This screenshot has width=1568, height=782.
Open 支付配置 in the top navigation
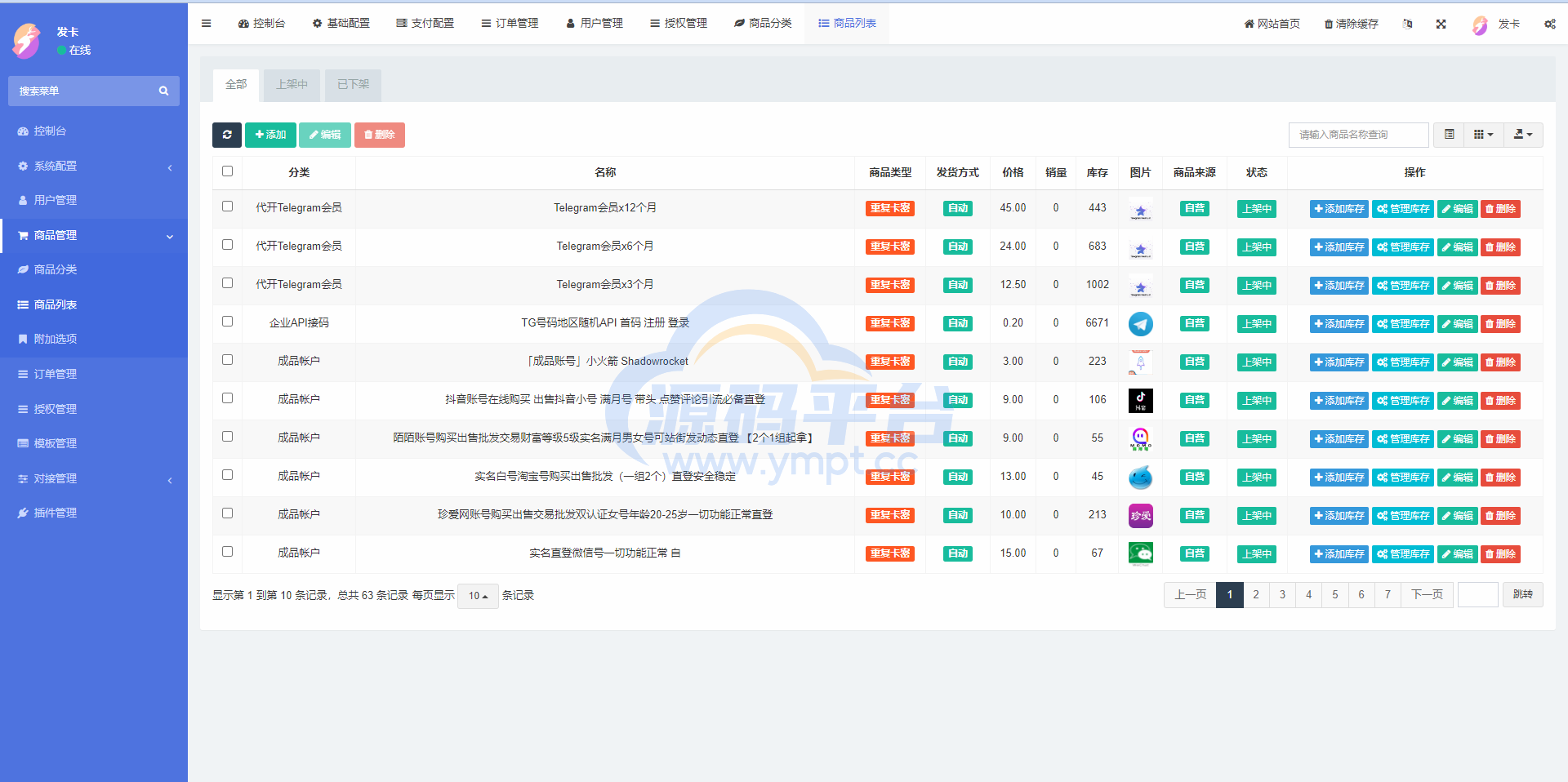click(425, 24)
